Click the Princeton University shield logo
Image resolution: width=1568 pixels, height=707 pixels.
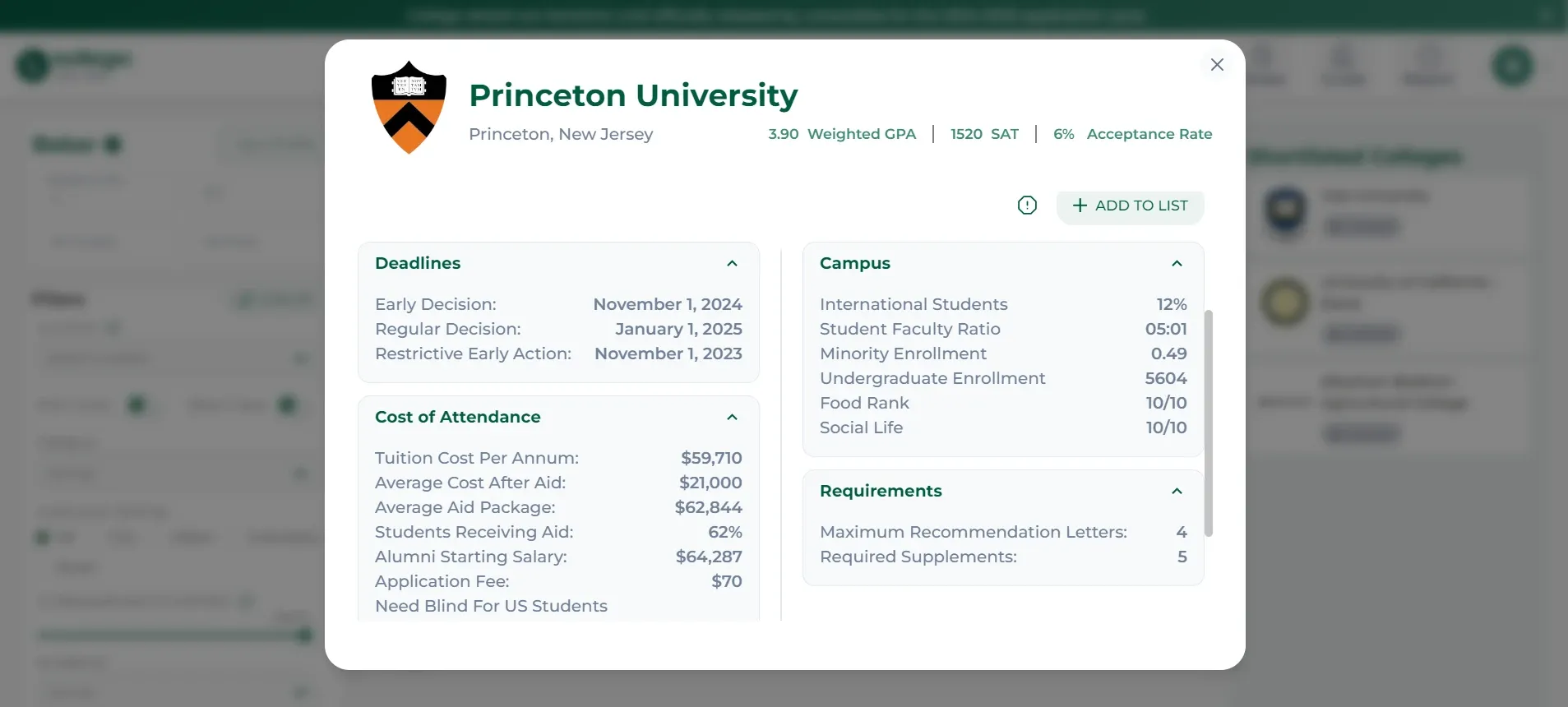pos(409,107)
